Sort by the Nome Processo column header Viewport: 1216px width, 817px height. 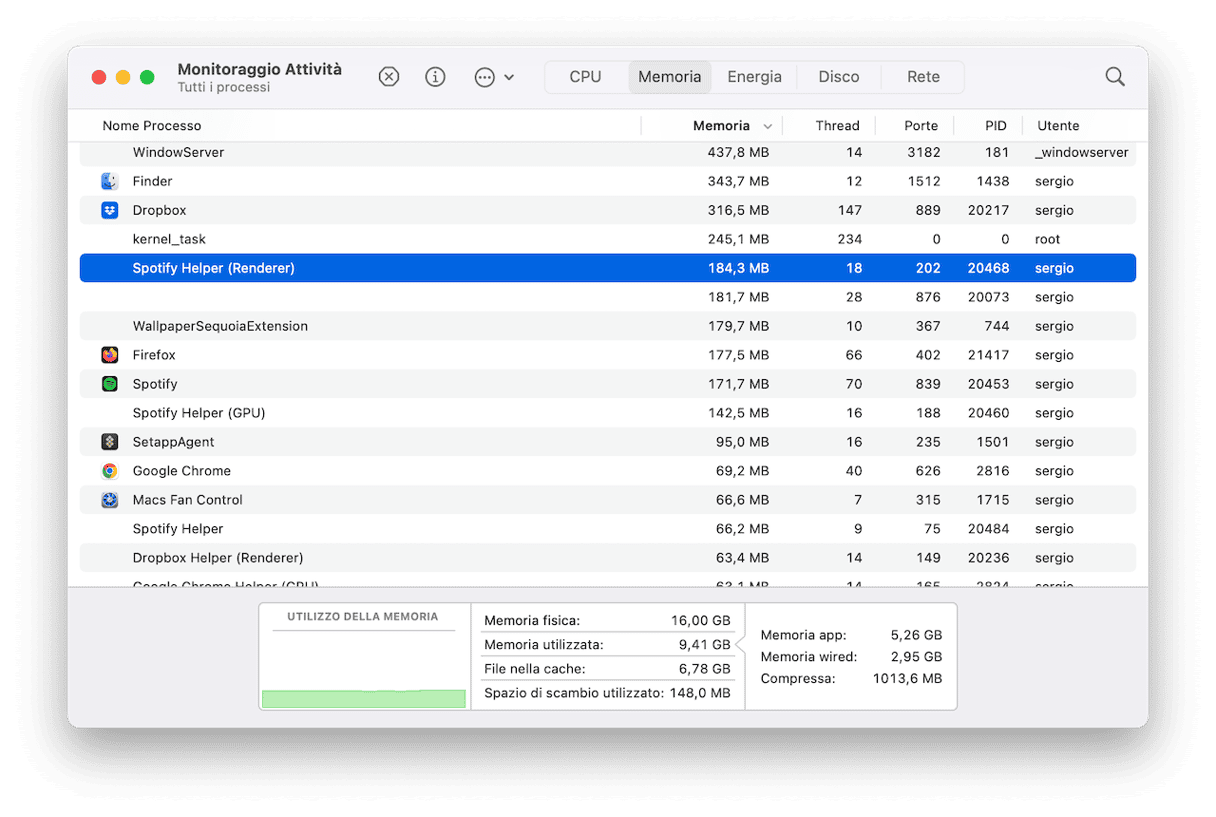click(152, 126)
